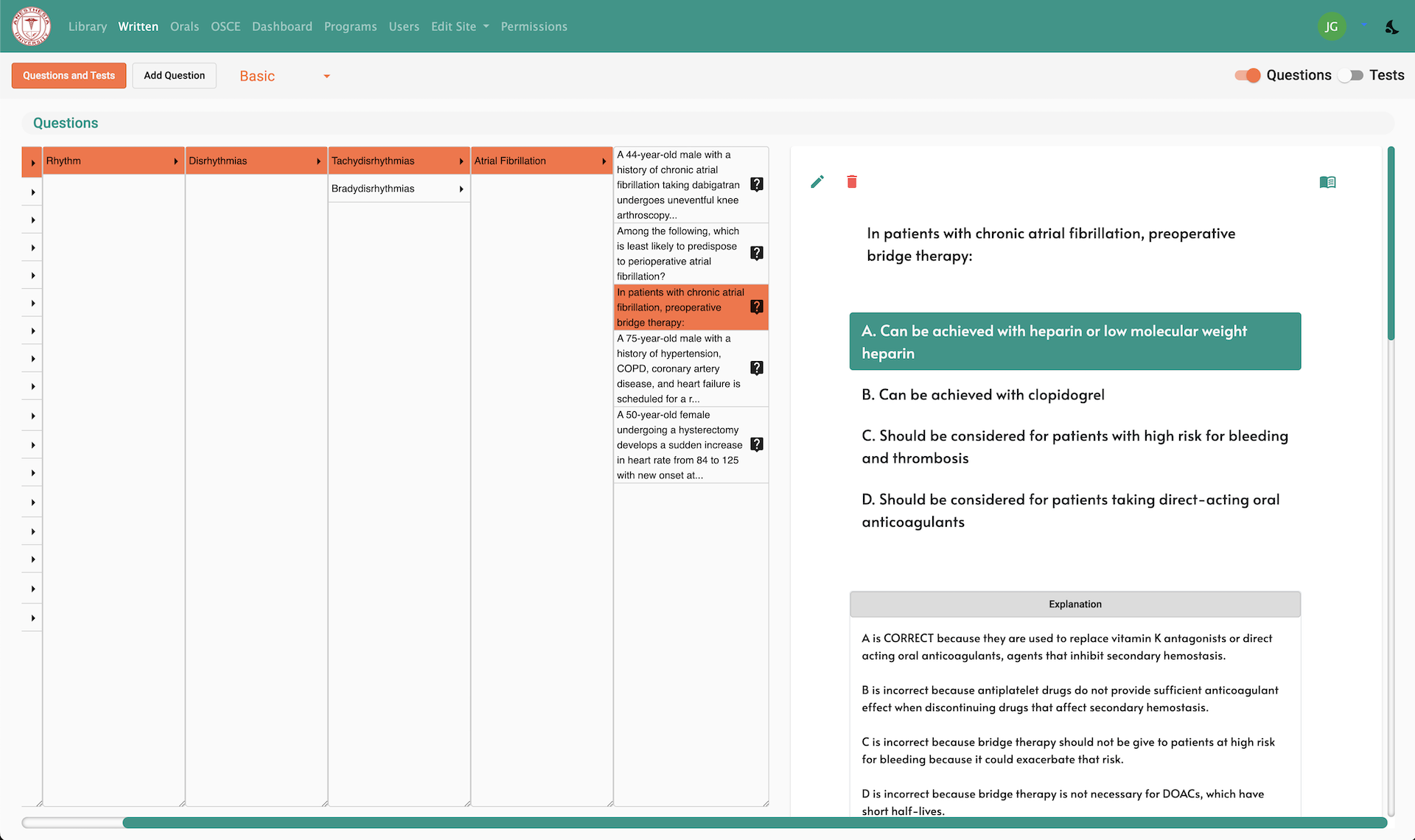The width and height of the screenshot is (1415, 840).
Task: Click the Add Question button
Action: pos(174,75)
